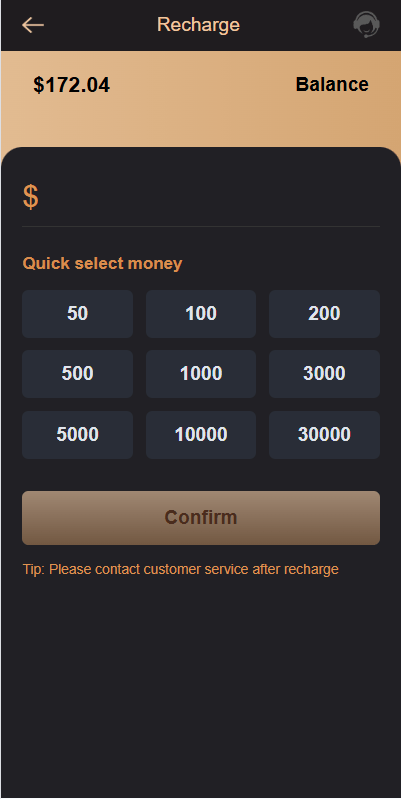
Task: Pick the 3000 quick amount
Action: coord(324,374)
